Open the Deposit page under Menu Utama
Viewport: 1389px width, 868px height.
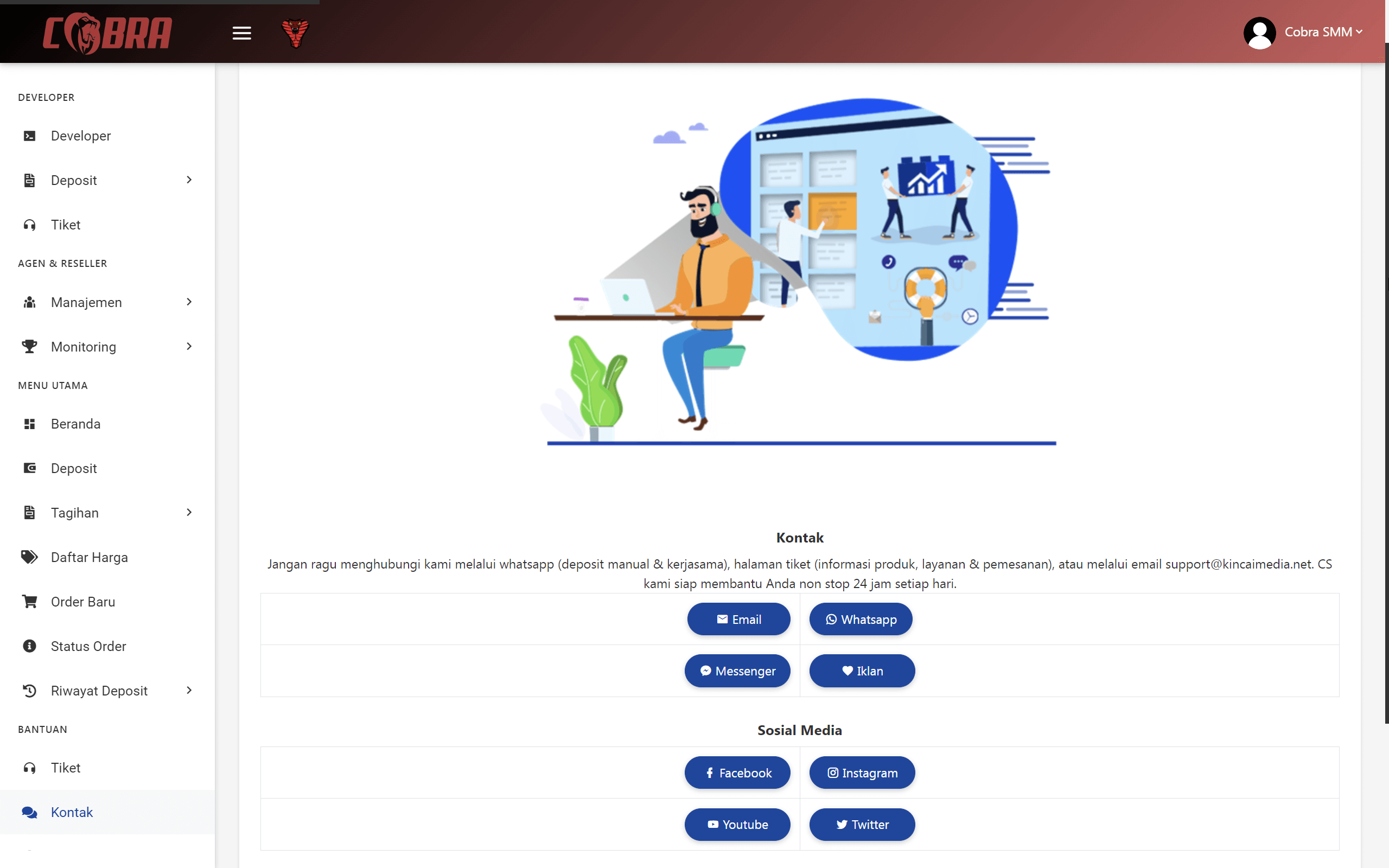coord(73,468)
